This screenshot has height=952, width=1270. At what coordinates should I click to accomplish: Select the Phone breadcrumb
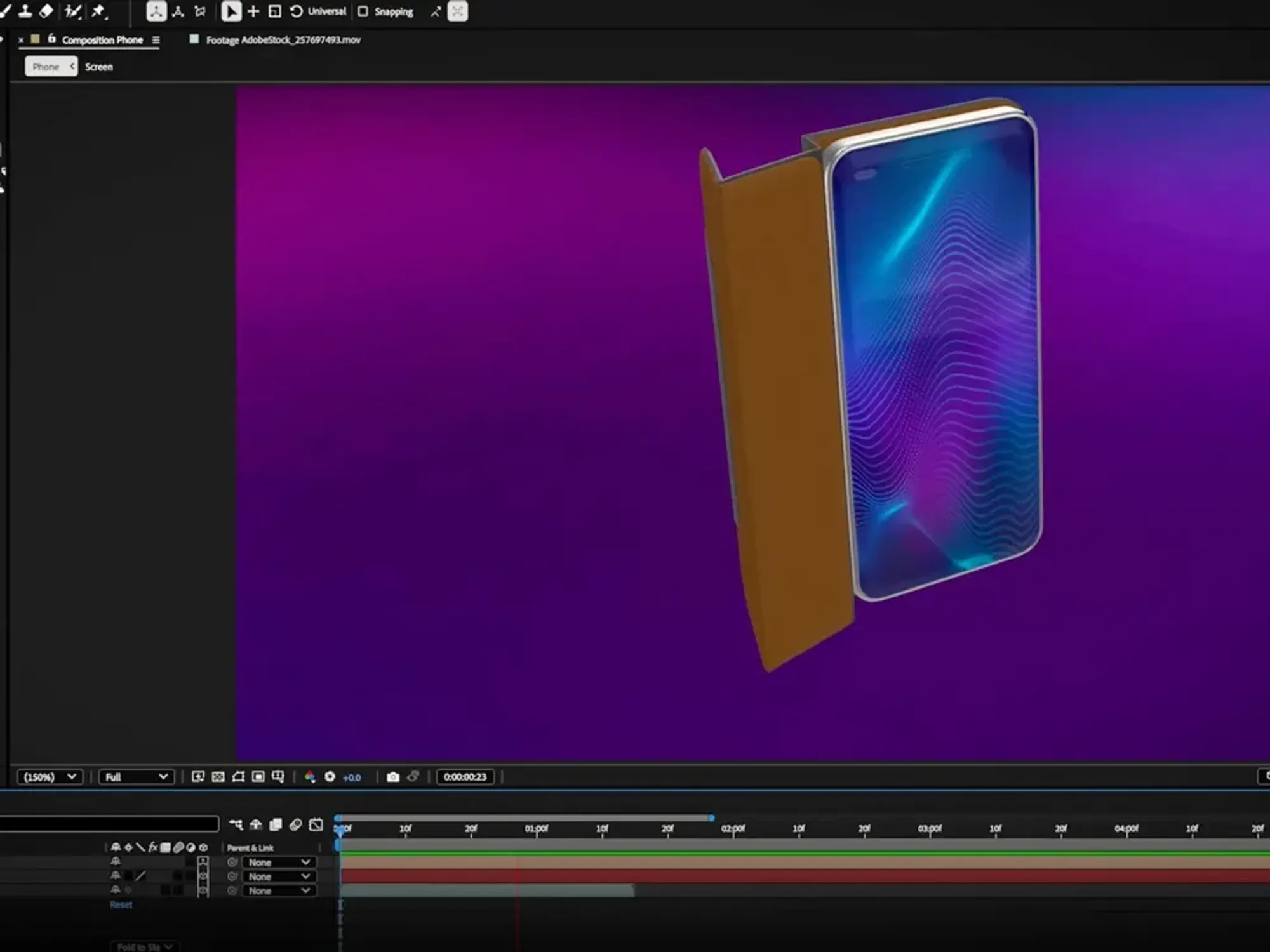[51, 67]
